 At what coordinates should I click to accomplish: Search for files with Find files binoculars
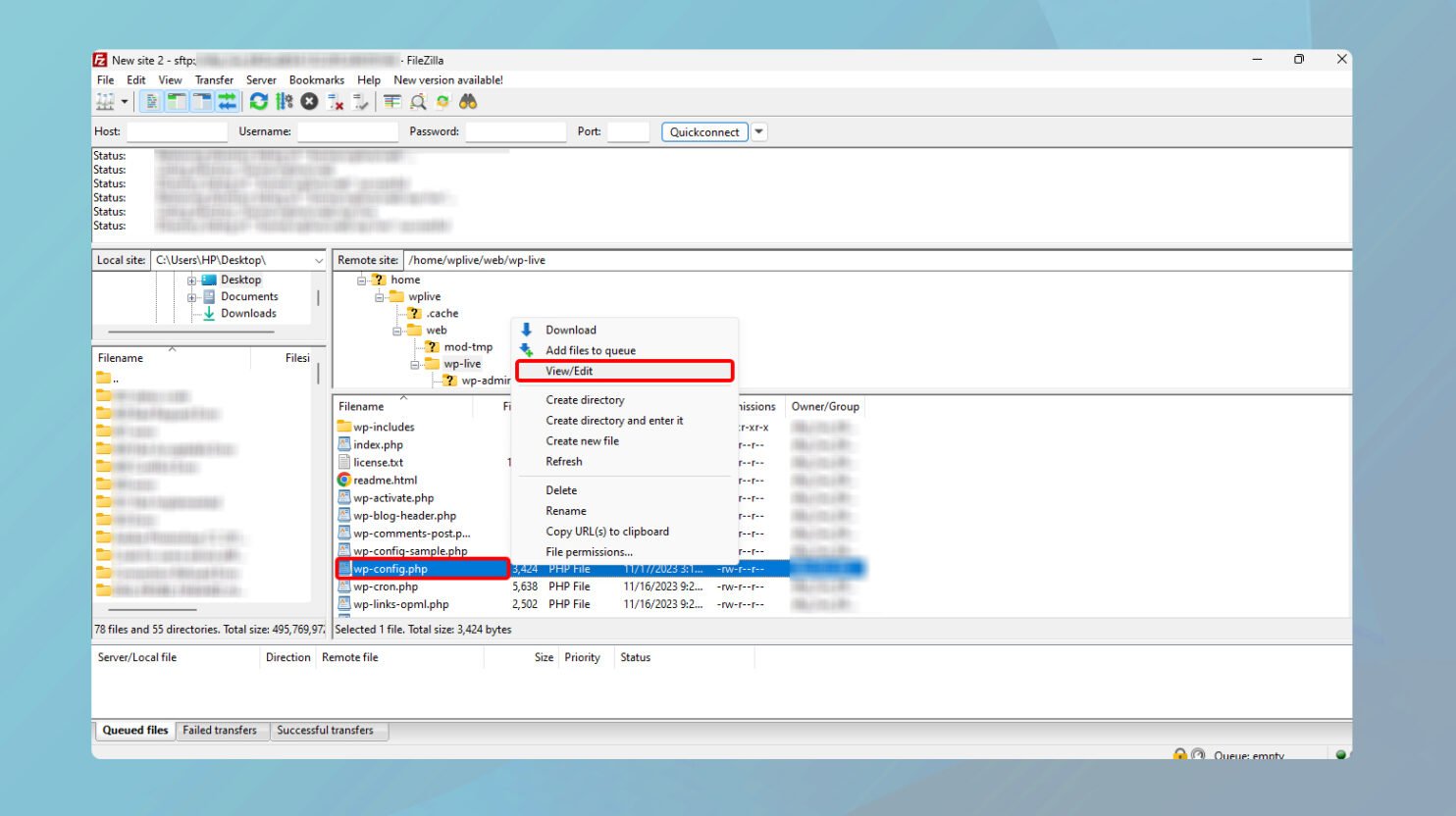[x=469, y=100]
